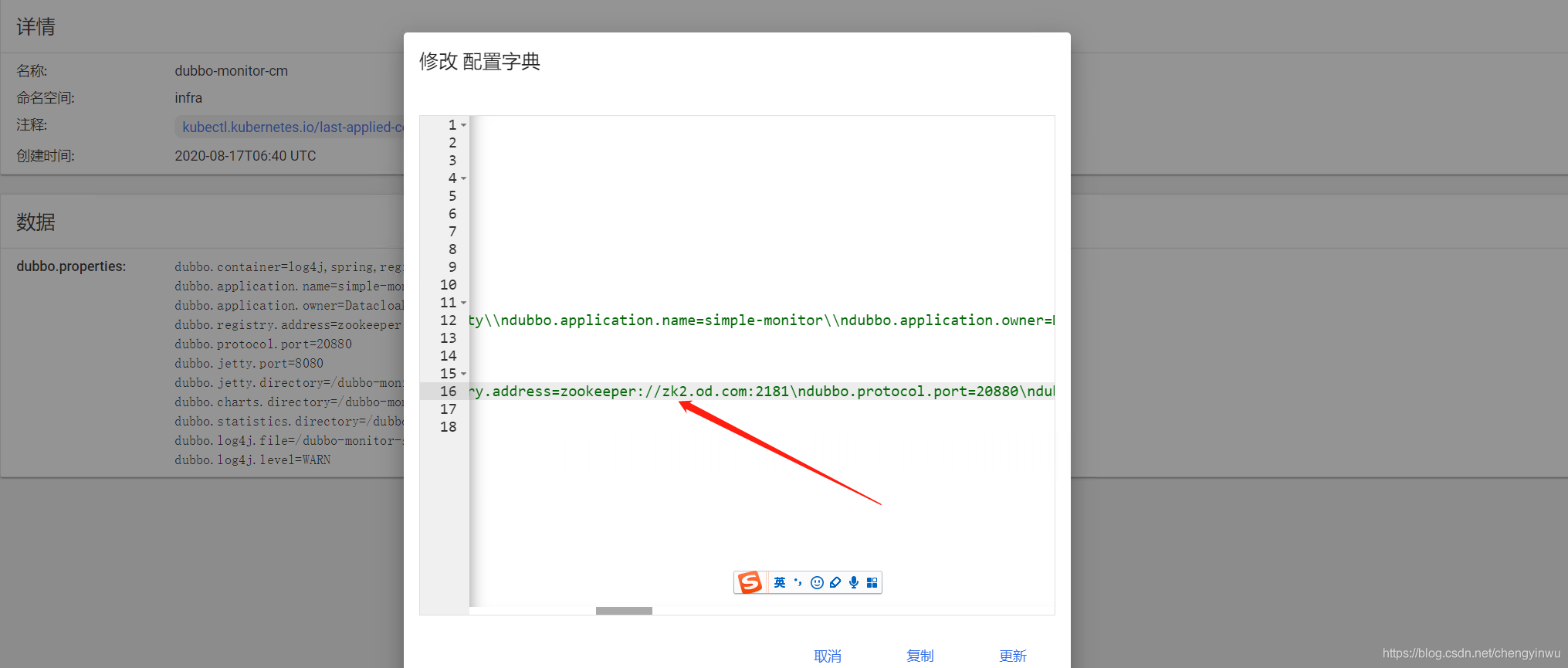Open the emoji smiley icon in Sogou bar
The width and height of the screenshot is (1568, 668).
817,582
